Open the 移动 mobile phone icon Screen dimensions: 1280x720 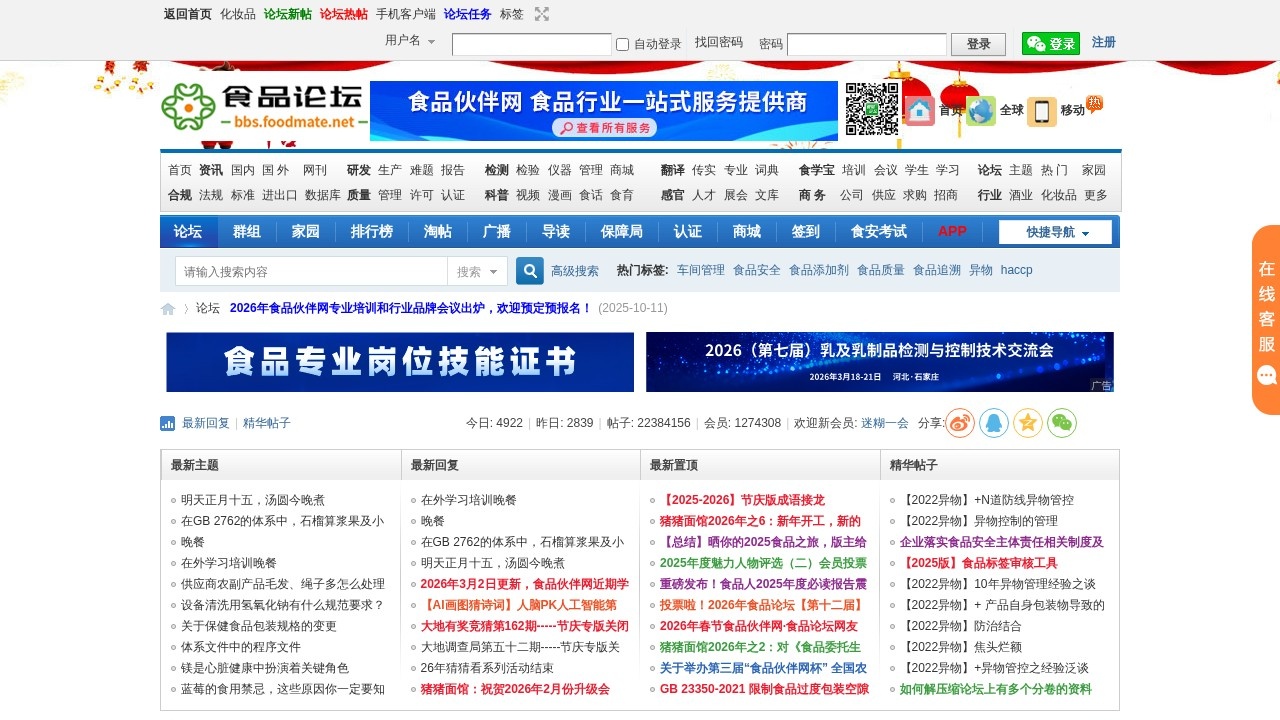pyautogui.click(x=1042, y=111)
